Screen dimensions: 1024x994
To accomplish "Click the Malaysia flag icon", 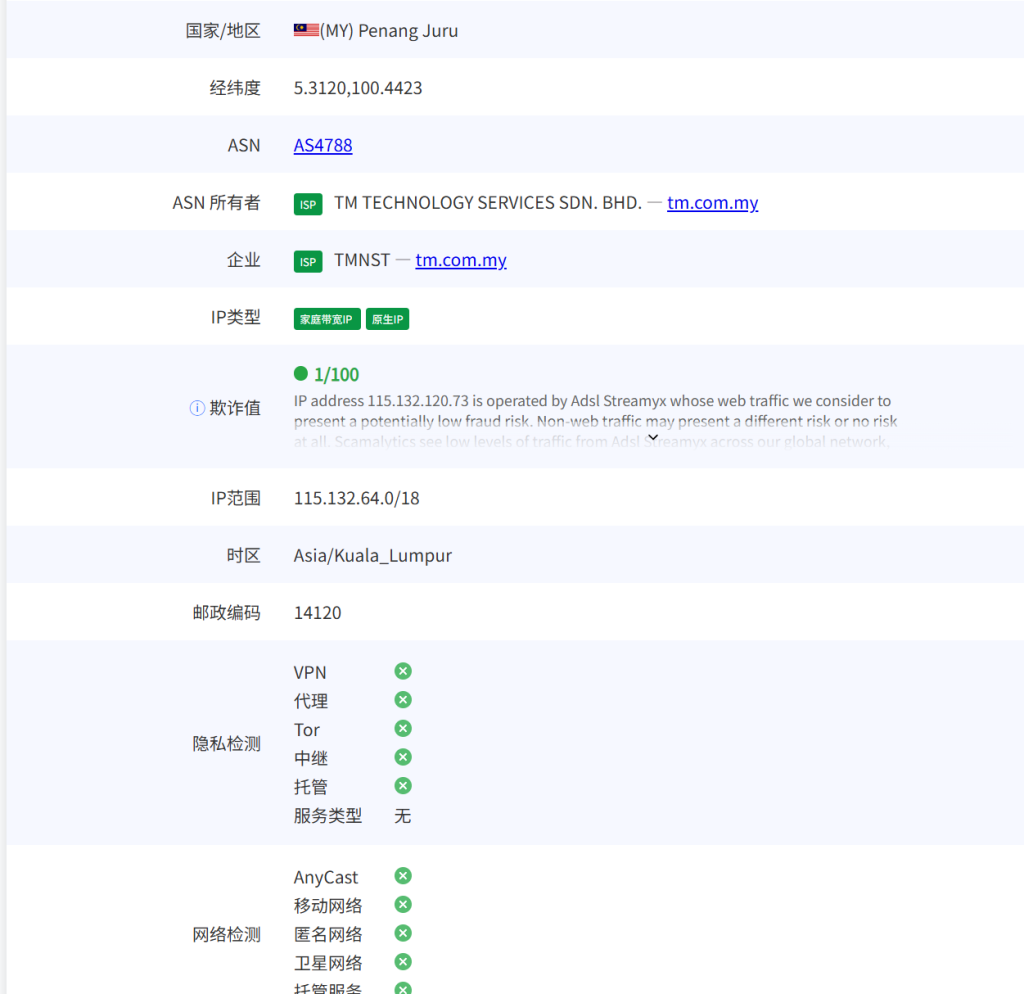I will (306, 31).
